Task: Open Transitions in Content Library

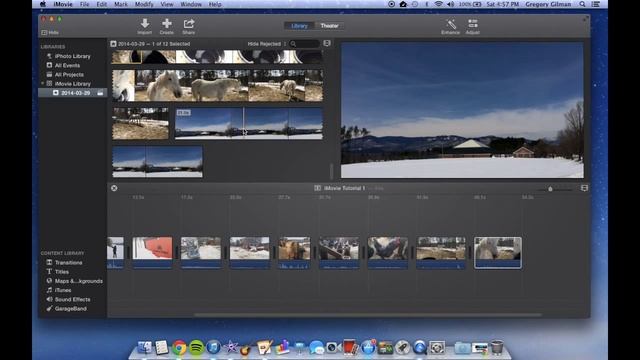Action: [x=68, y=262]
